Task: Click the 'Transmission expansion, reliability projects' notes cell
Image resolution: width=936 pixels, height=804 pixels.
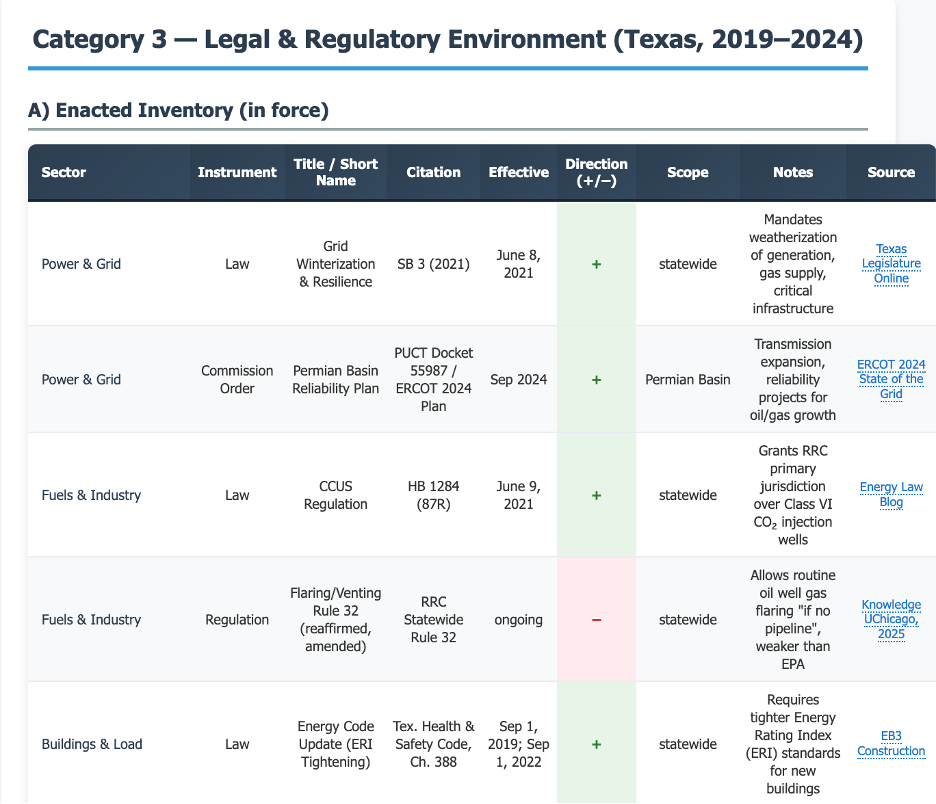Action: click(793, 380)
